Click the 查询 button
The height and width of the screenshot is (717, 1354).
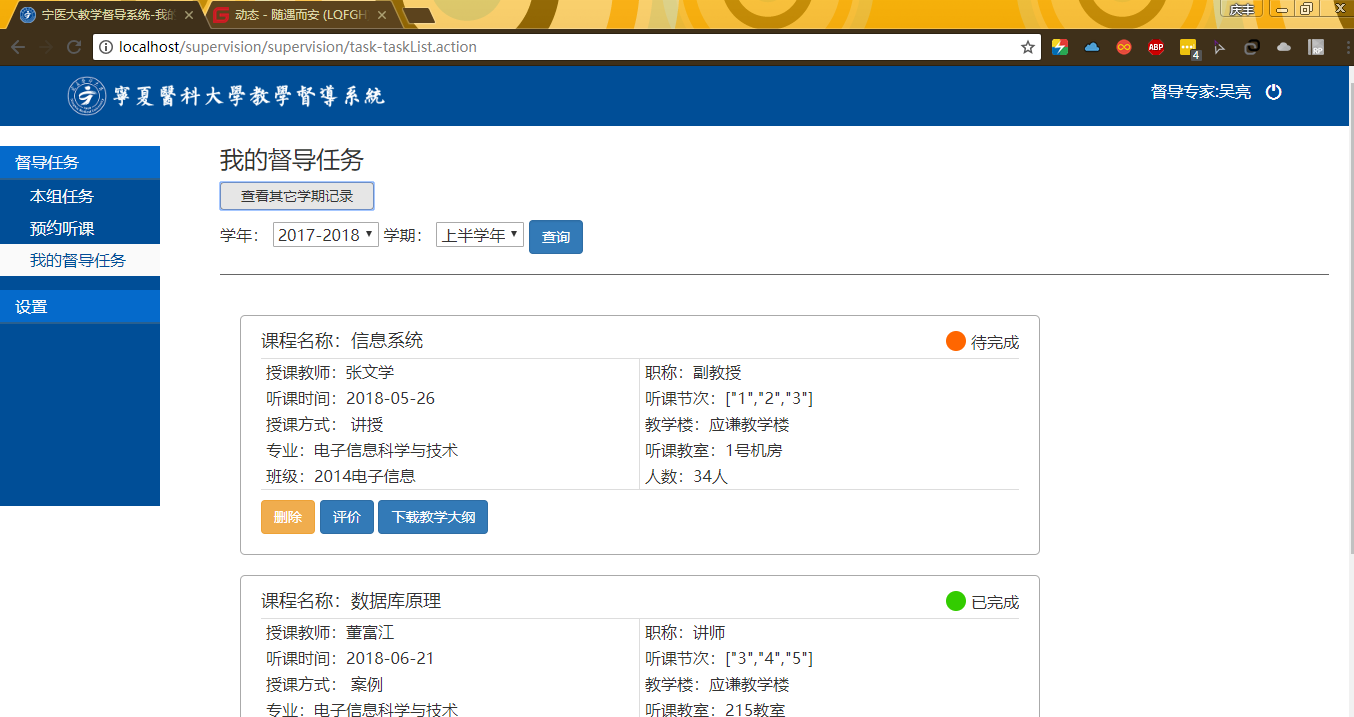coord(556,237)
